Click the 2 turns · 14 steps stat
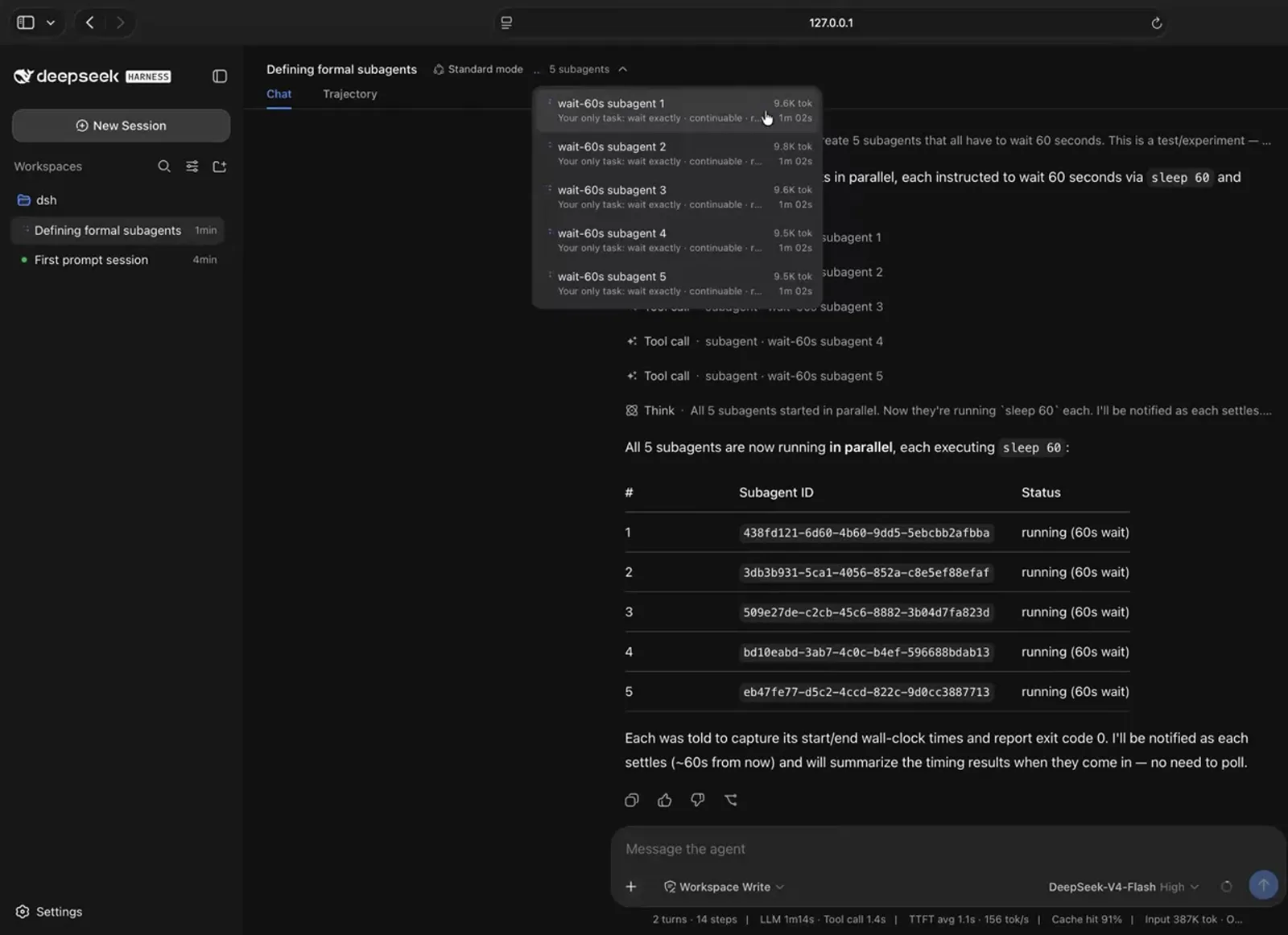 click(695, 919)
